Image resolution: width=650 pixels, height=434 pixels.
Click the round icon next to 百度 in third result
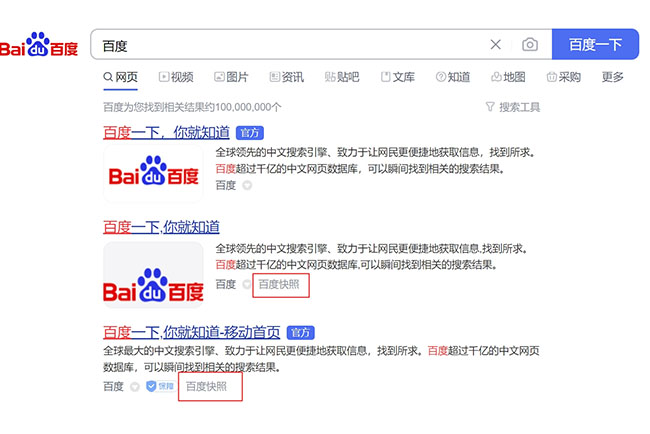click(135, 387)
